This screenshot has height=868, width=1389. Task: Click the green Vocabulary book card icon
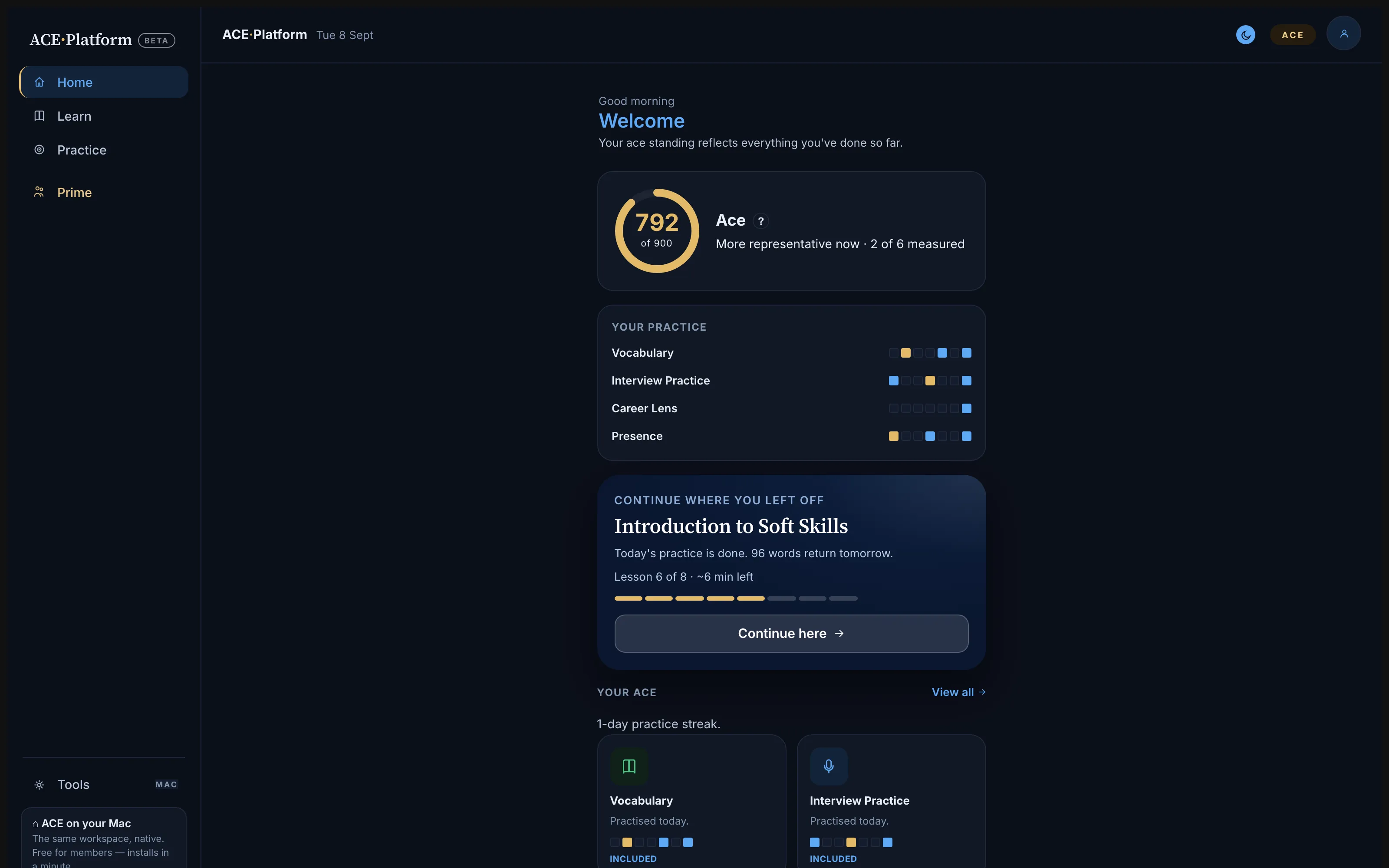629,766
